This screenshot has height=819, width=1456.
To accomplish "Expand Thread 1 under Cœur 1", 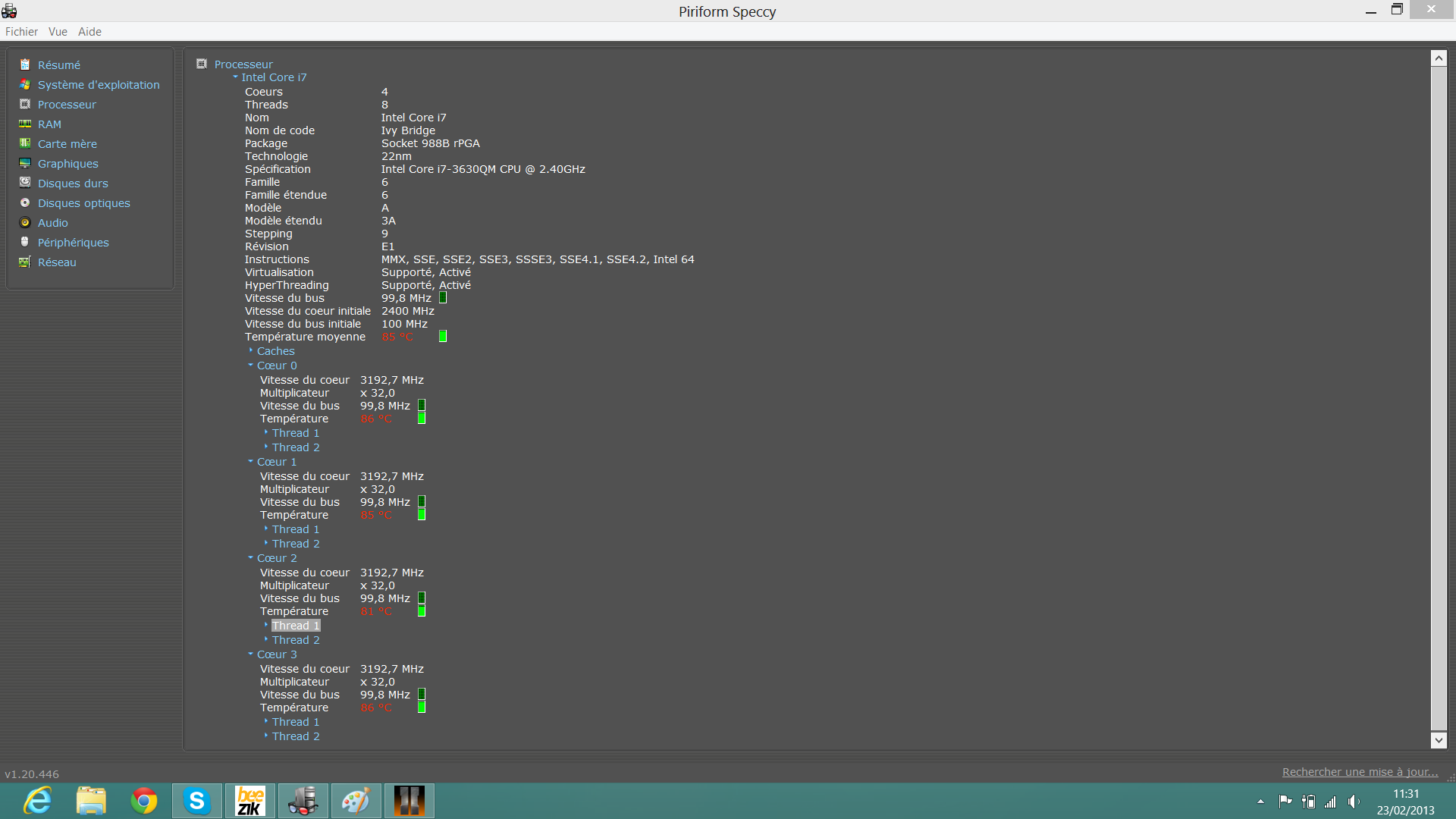I will [x=265, y=529].
